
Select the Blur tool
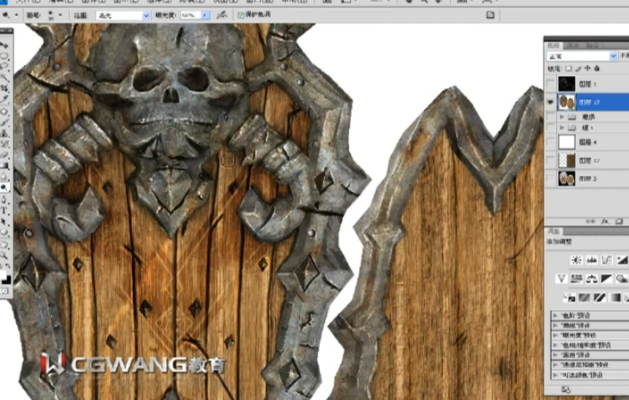4,177
